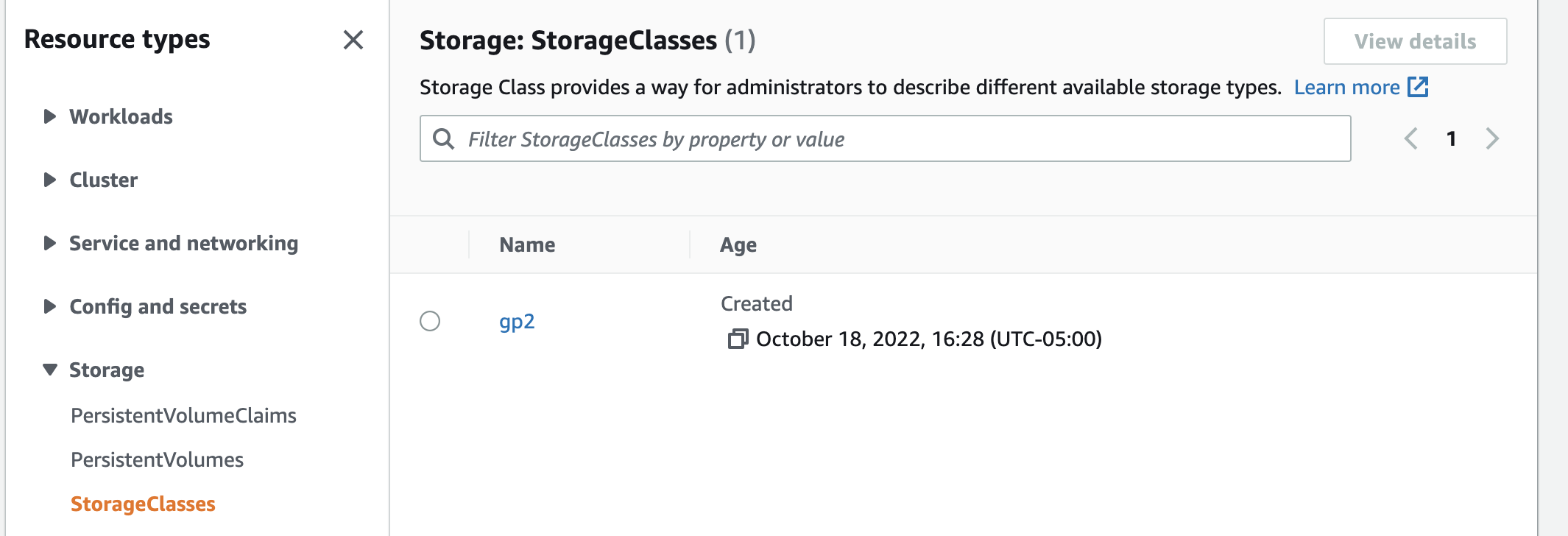
Task: Select the gp2 storage class radio button
Action: [430, 321]
